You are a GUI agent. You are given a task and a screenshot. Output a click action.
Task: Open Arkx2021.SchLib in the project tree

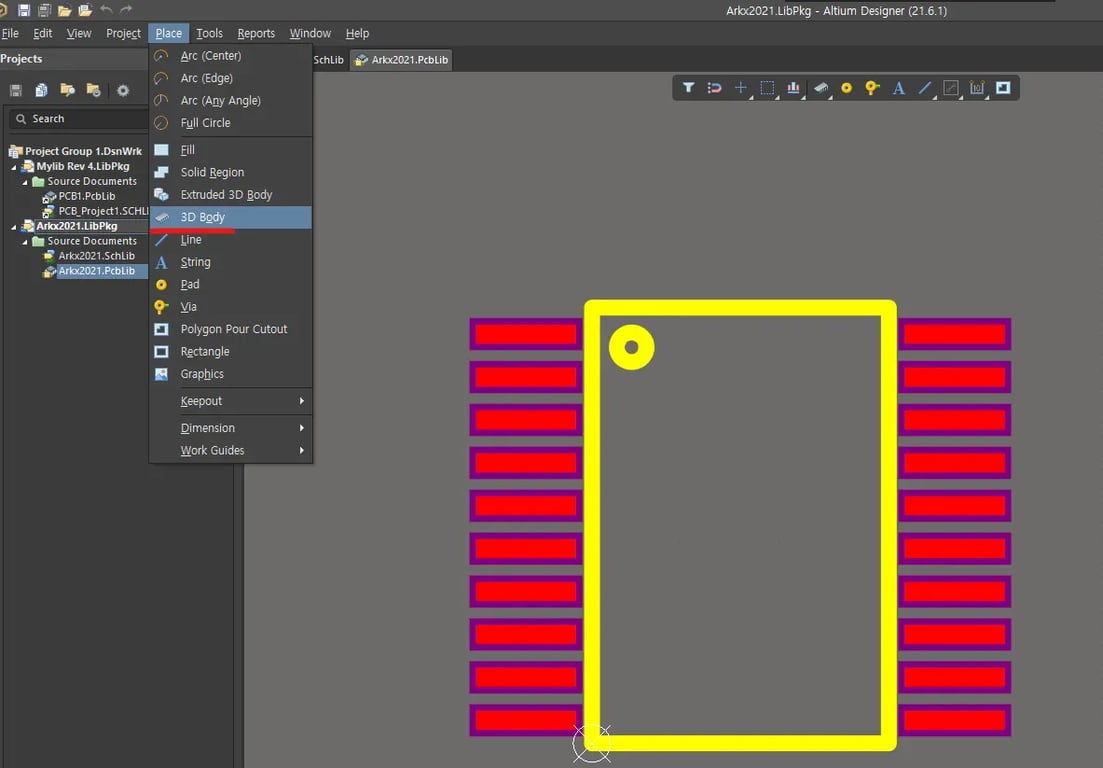[96, 256]
